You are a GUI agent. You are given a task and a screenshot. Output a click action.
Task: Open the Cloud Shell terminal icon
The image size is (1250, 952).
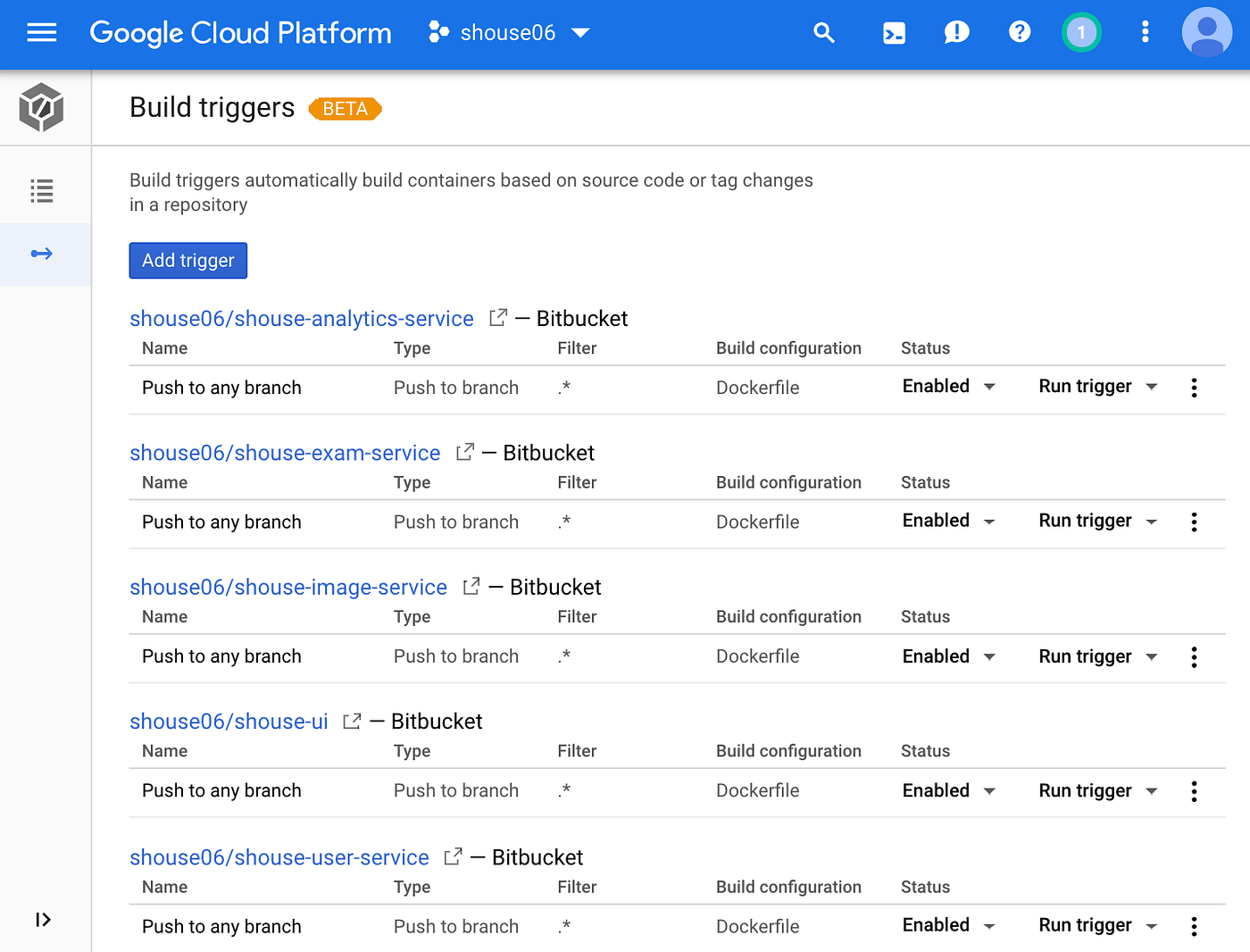(894, 32)
